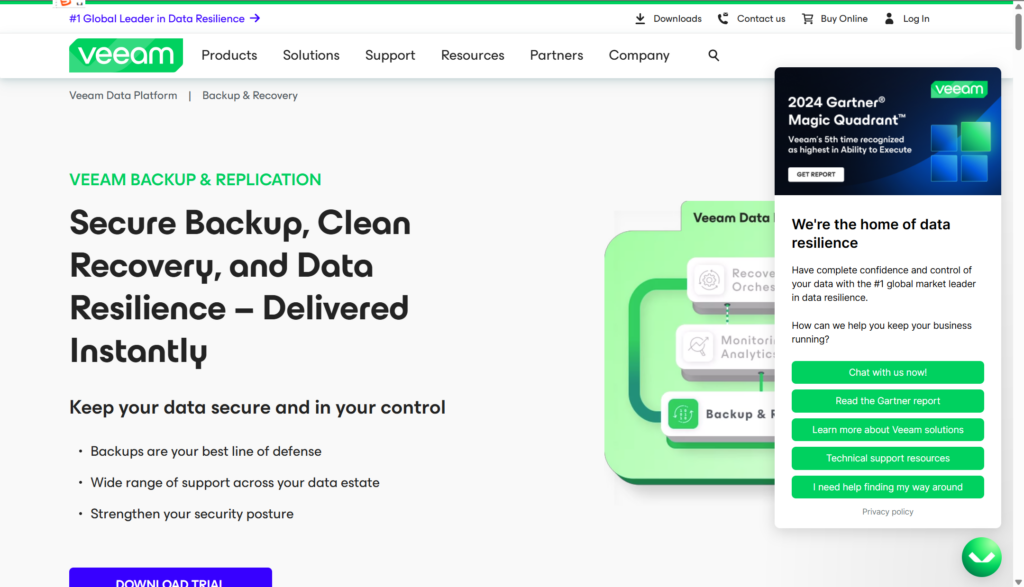Click the Backup & Recovery diagram icon
This screenshot has width=1024, height=587.
(x=683, y=414)
